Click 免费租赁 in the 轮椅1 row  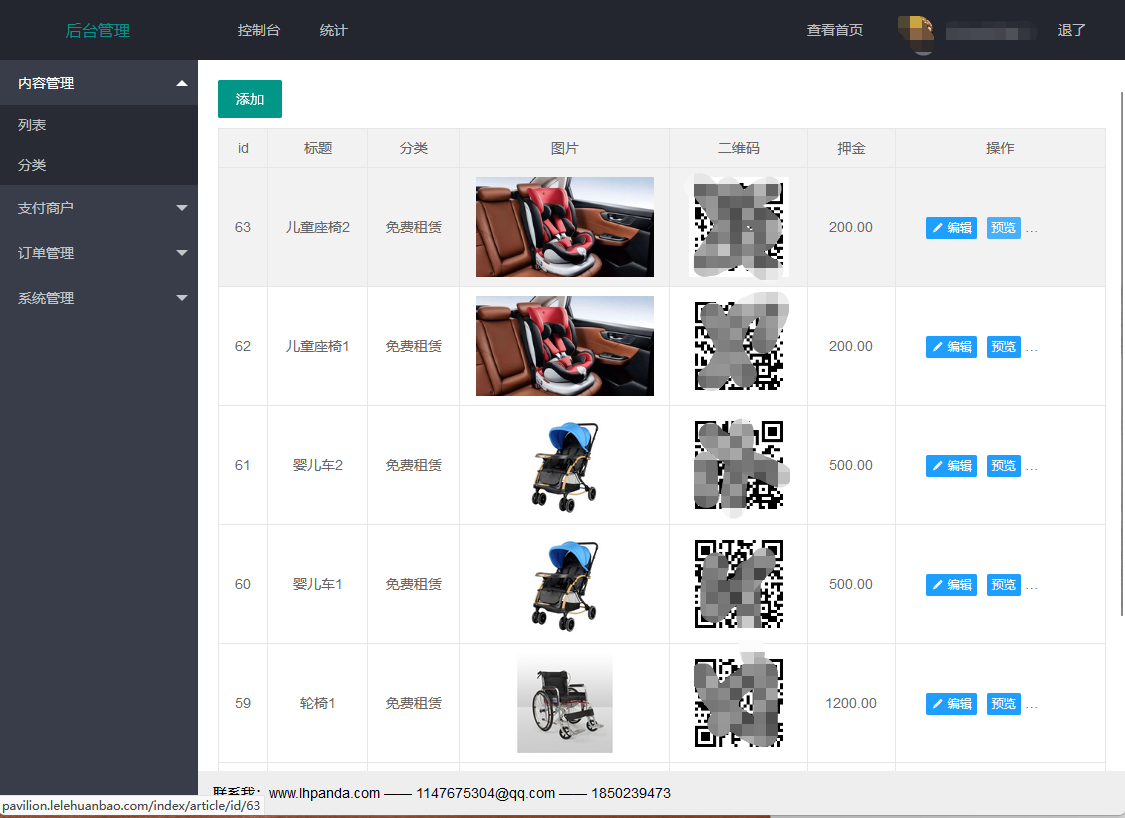(413, 703)
